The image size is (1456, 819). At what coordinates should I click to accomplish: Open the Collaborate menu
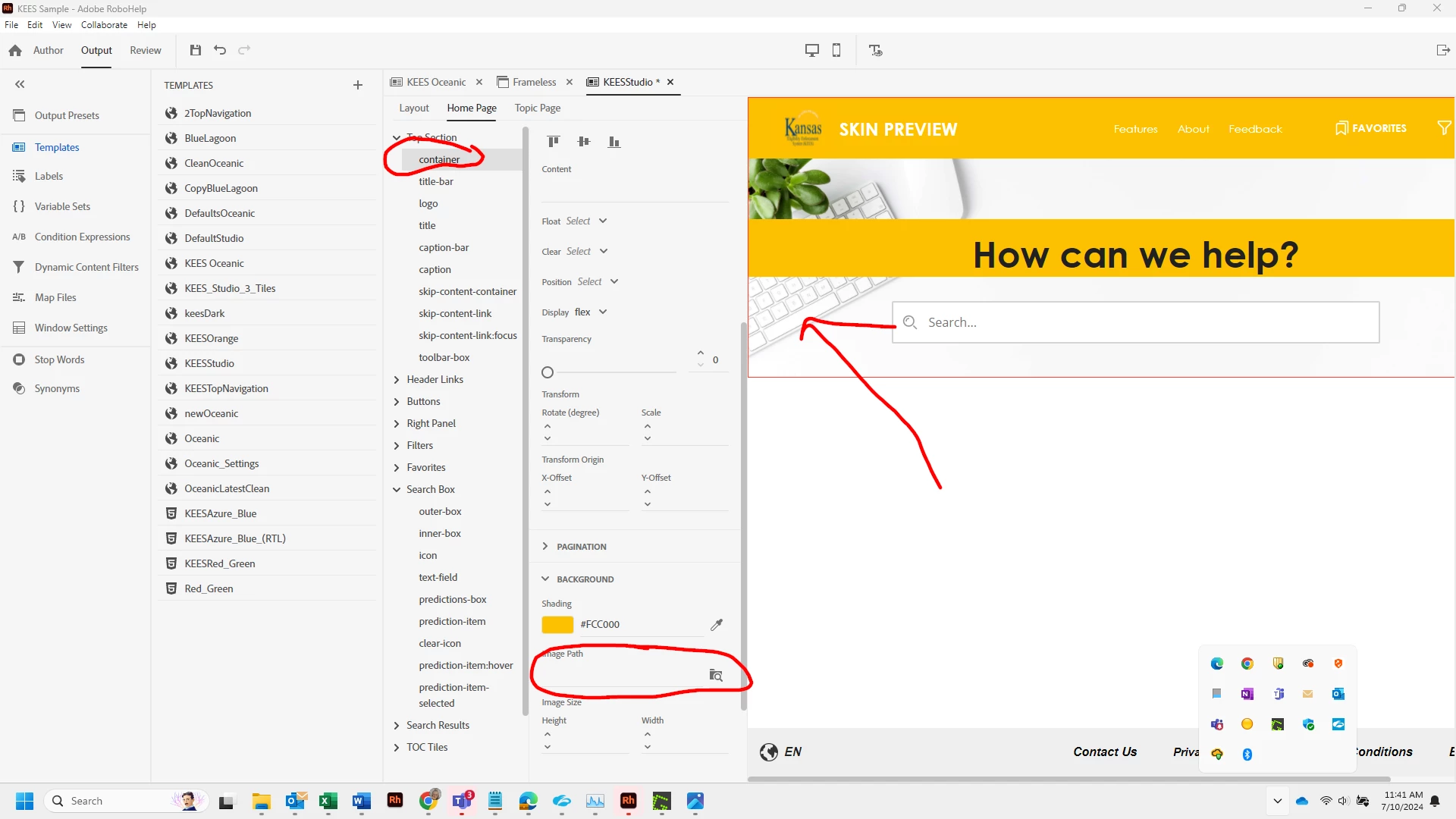pos(104,25)
